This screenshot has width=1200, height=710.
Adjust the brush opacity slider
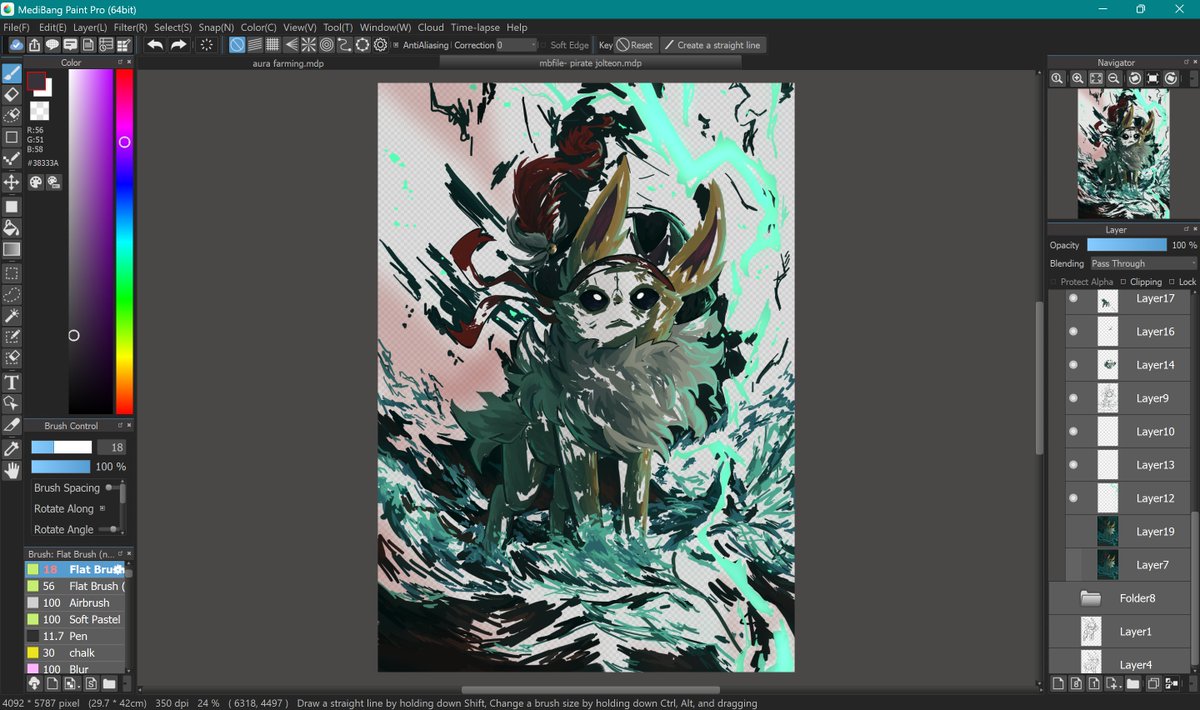click(60, 466)
